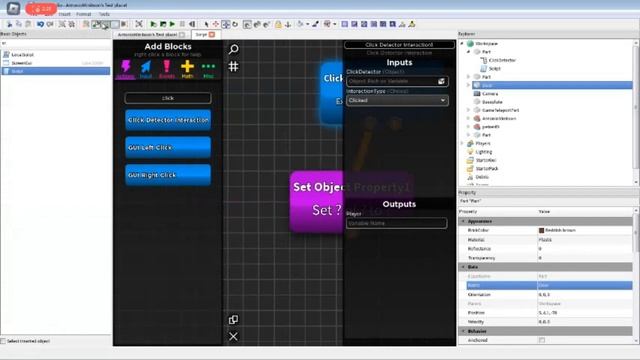Collapse the Behavior properties section
This screenshot has height=360, width=640.
(x=463, y=331)
